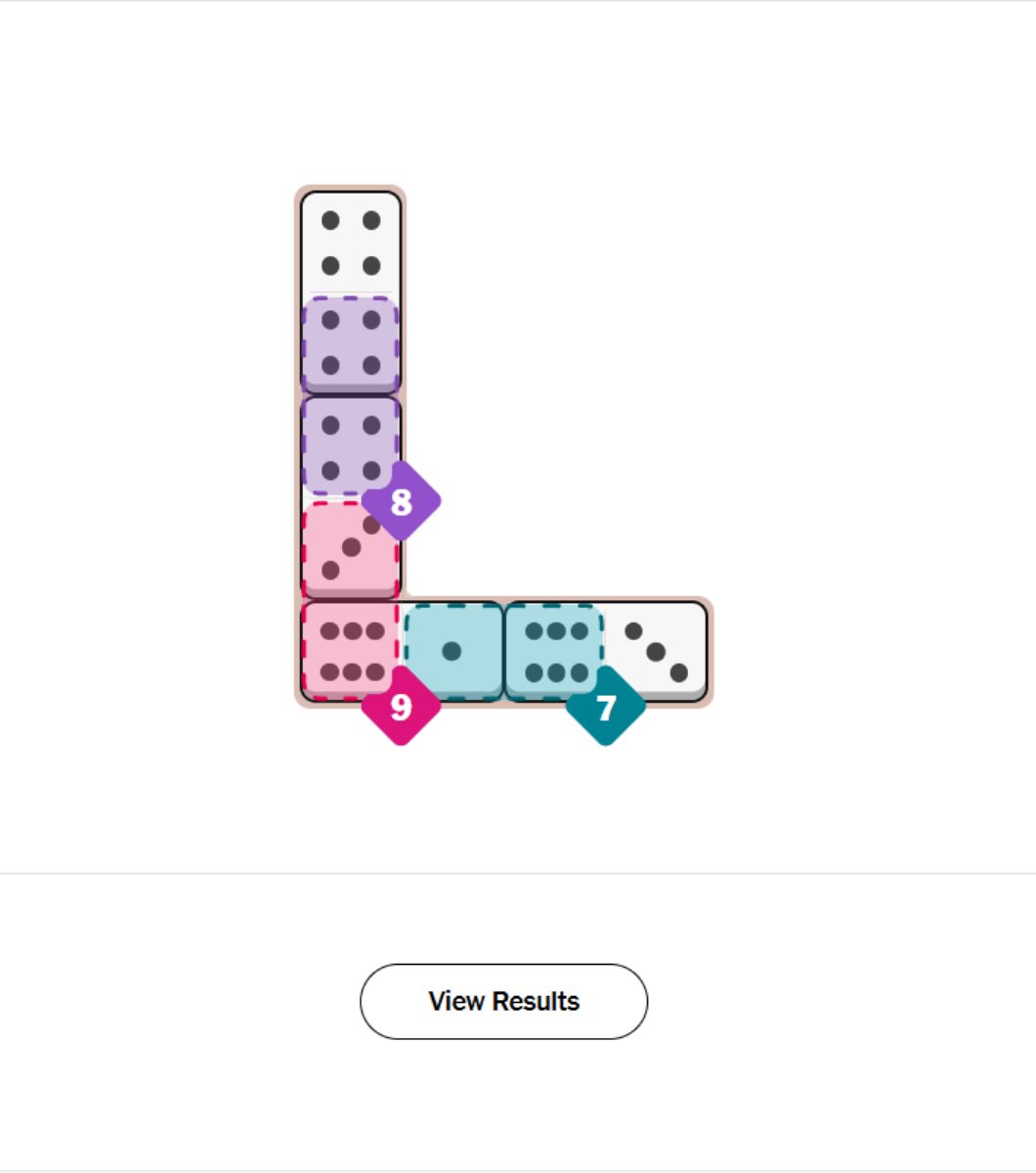Click the white three-pip die at right

tap(656, 651)
